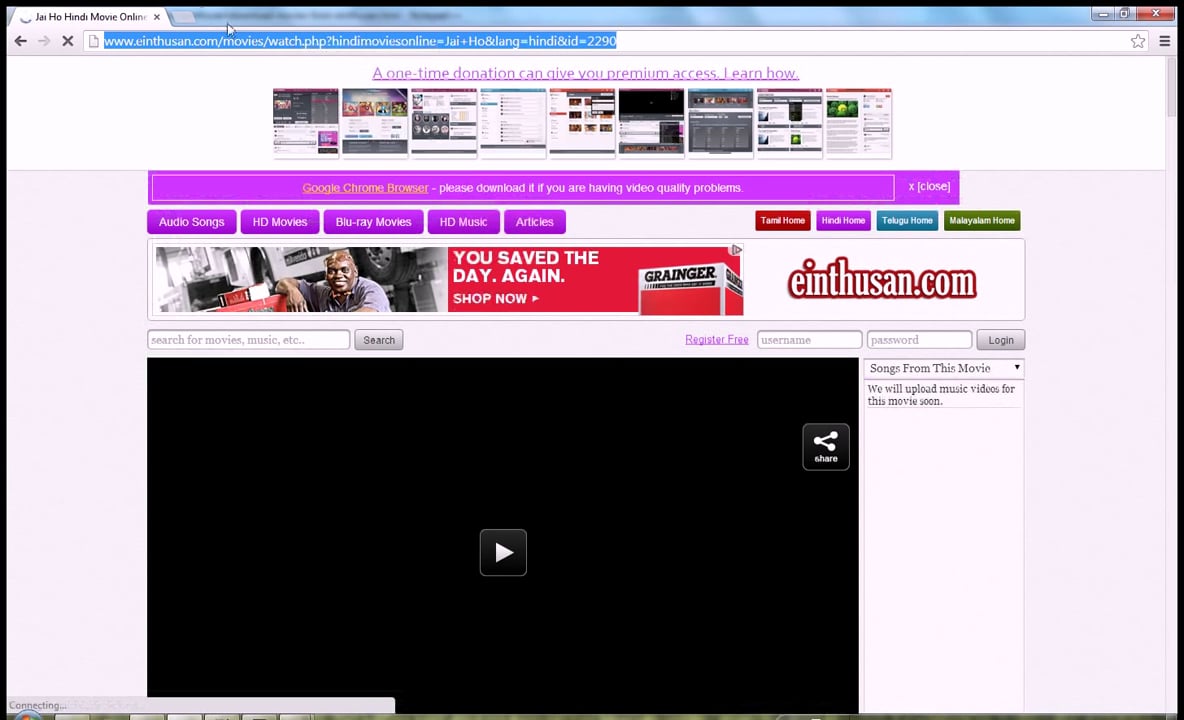This screenshot has height=720, width=1184.
Task: Click the Login button
Action: pos(1001,340)
